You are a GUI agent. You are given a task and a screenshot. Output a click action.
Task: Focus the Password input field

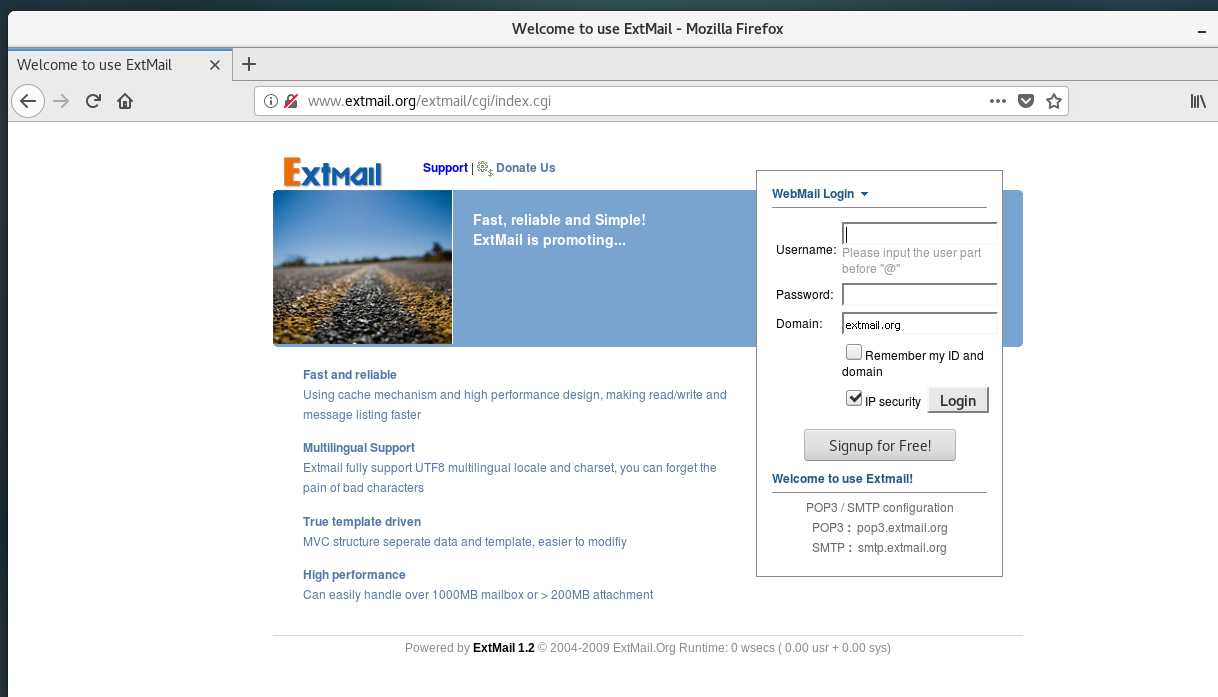click(919, 295)
